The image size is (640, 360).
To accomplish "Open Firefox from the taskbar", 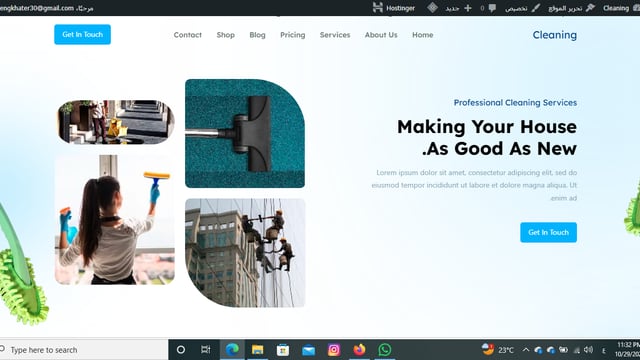I will point(359,350).
